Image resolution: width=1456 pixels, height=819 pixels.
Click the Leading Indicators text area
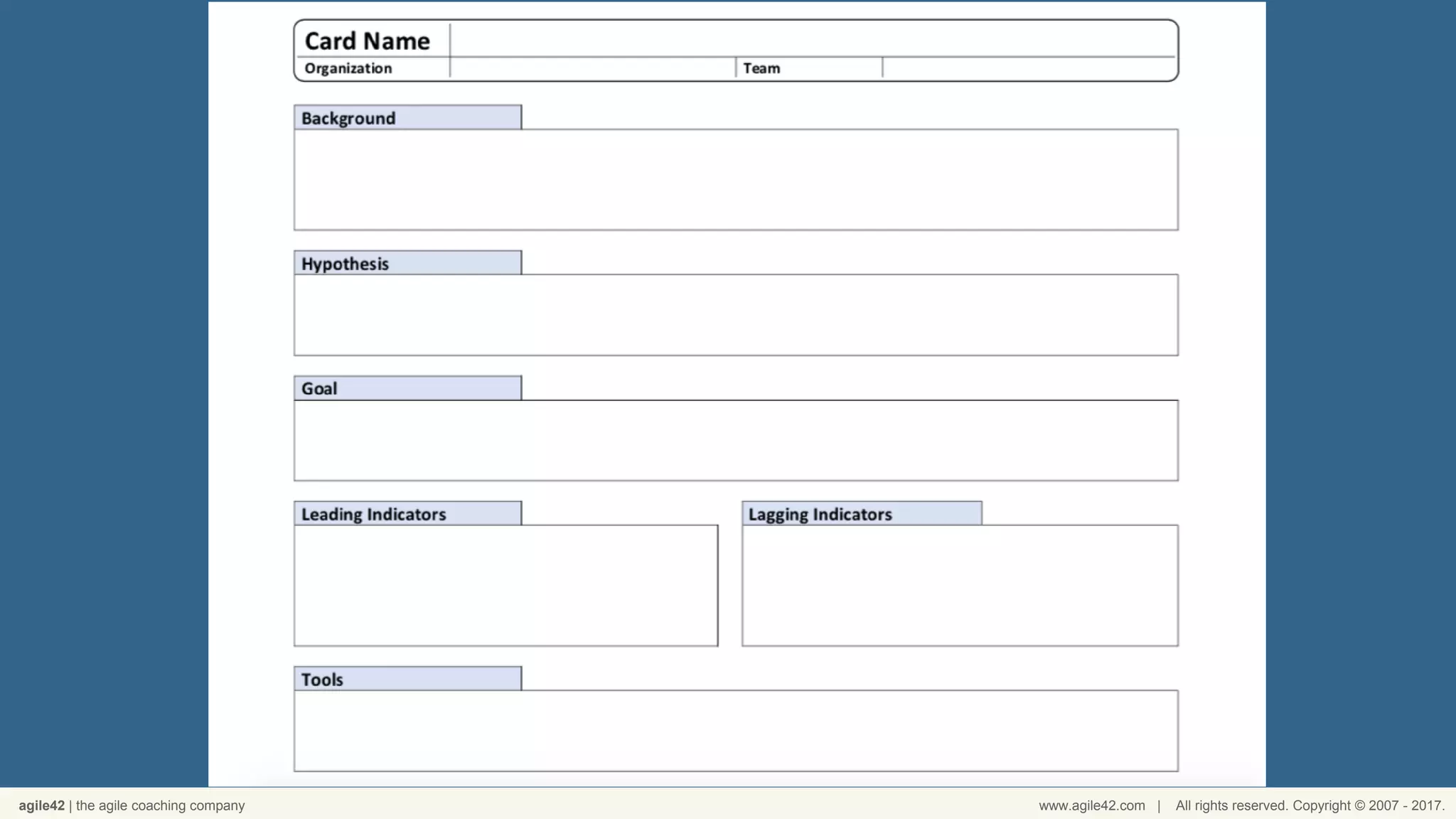[505, 585]
